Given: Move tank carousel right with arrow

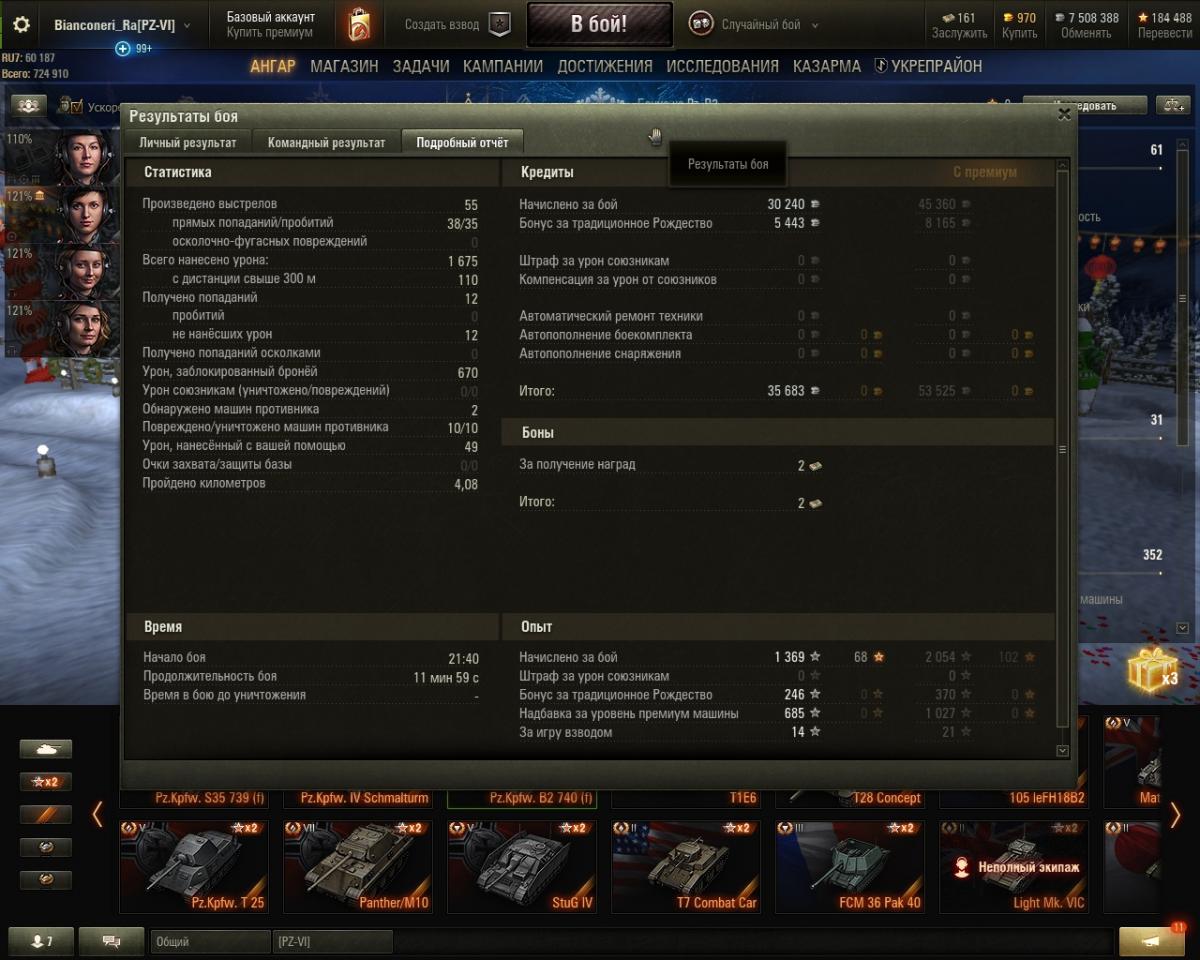Looking at the screenshot, I should click(x=1175, y=815).
